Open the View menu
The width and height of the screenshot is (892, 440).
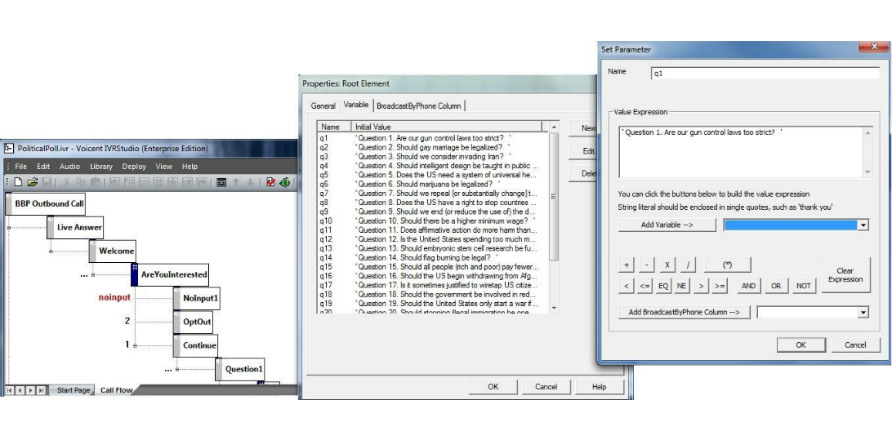tap(164, 167)
